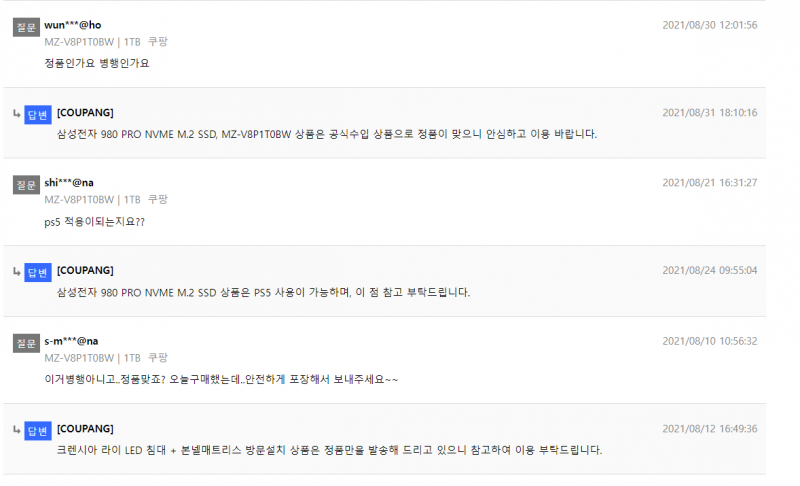Viewport: 800px width, 486px height.
Task: Select the username shi***@na
Action: (69, 183)
